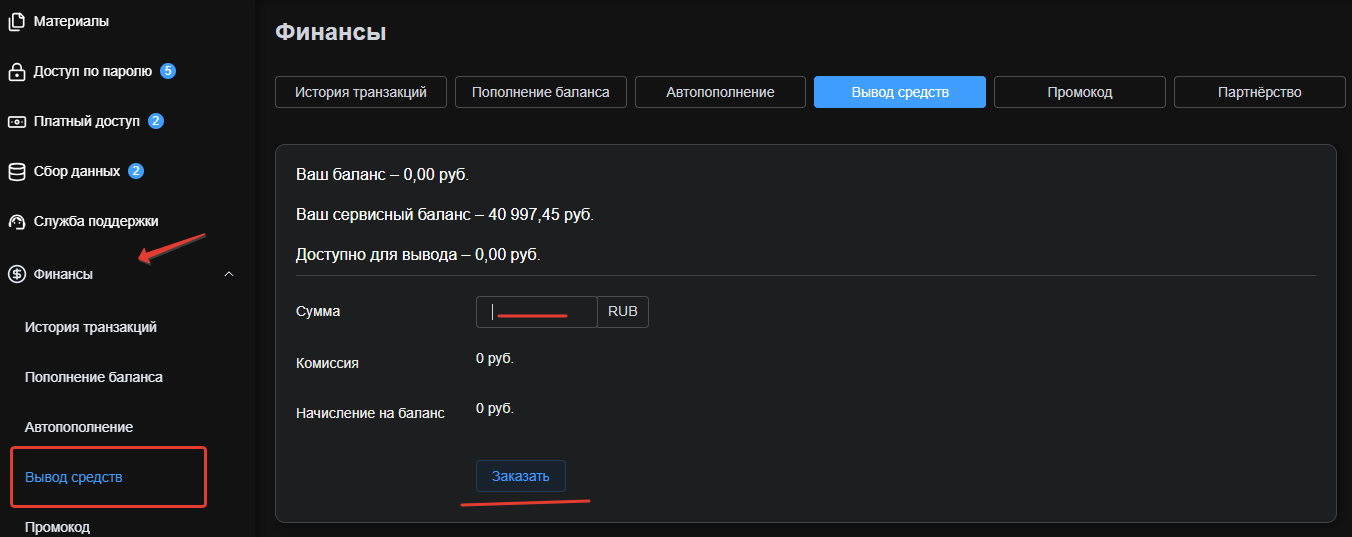Viewport: 1352px width, 537px height.
Task: Click the money icon beside Платный доступ
Action: coord(16,122)
